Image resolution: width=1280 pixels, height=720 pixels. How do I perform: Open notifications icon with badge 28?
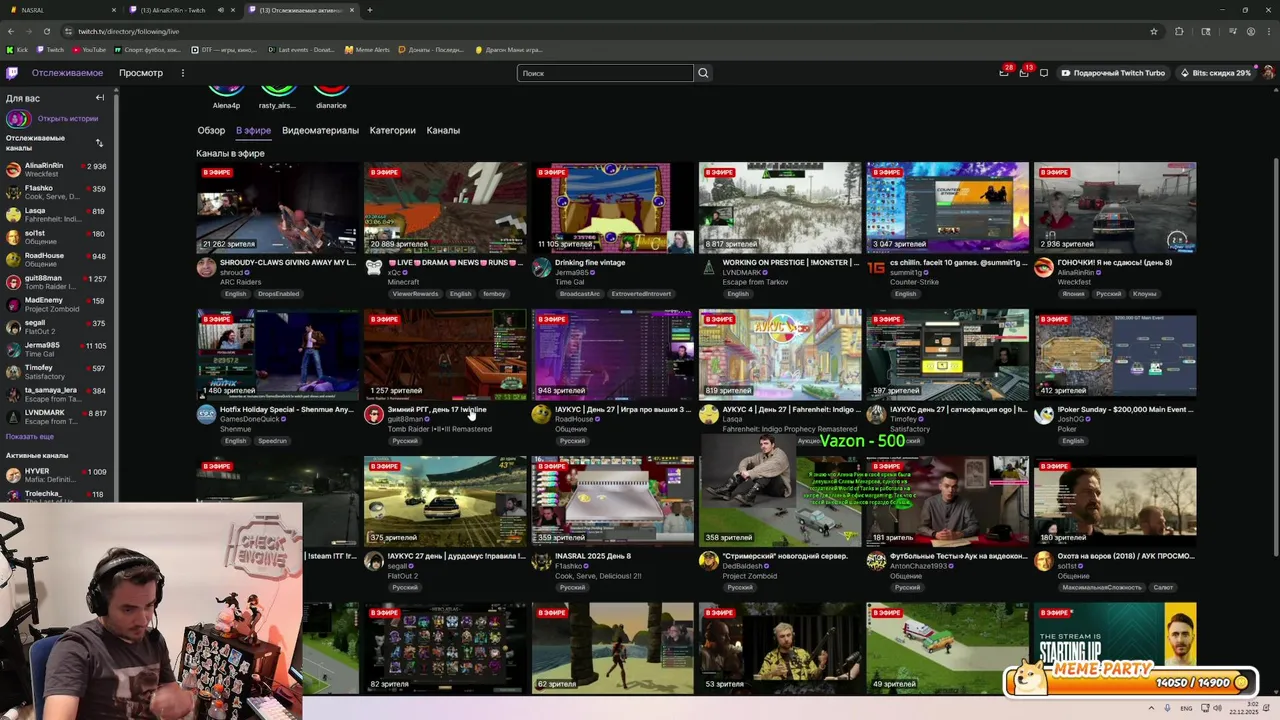1004,73
